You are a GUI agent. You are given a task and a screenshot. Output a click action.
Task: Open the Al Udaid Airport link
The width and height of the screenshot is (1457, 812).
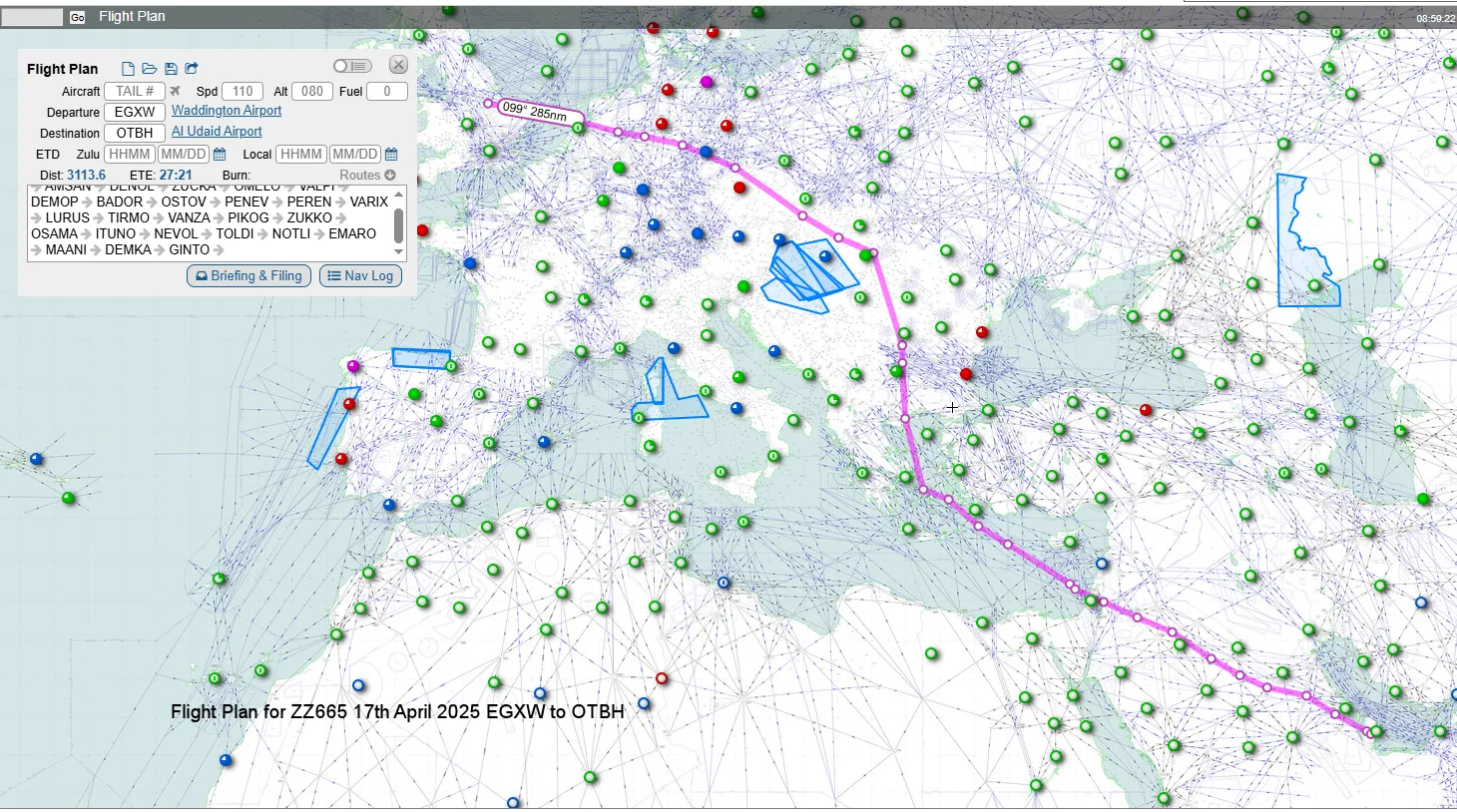217,131
